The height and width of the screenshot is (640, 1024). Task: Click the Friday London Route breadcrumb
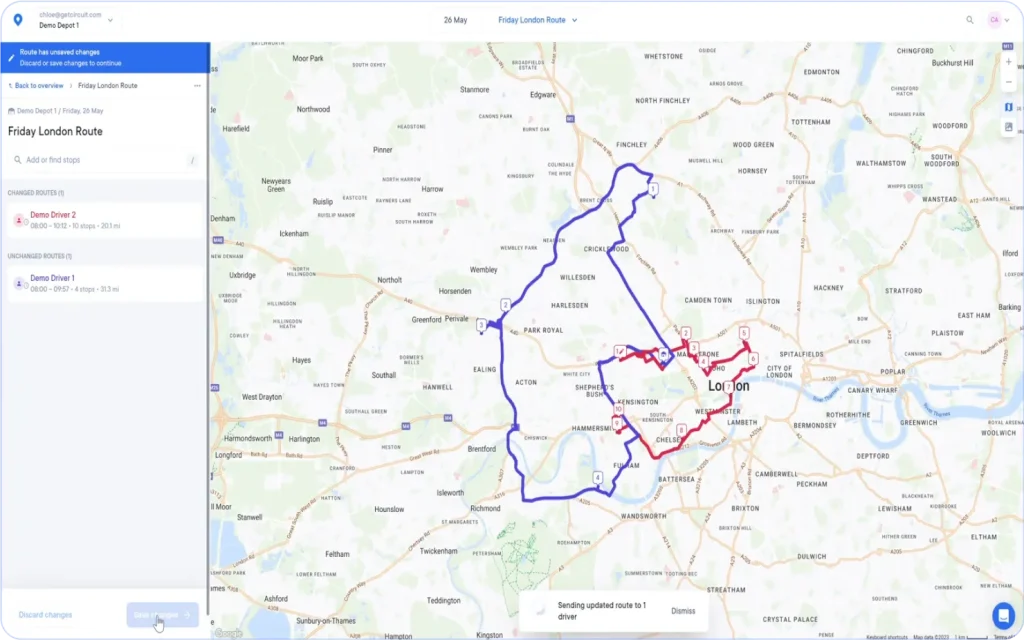point(108,86)
